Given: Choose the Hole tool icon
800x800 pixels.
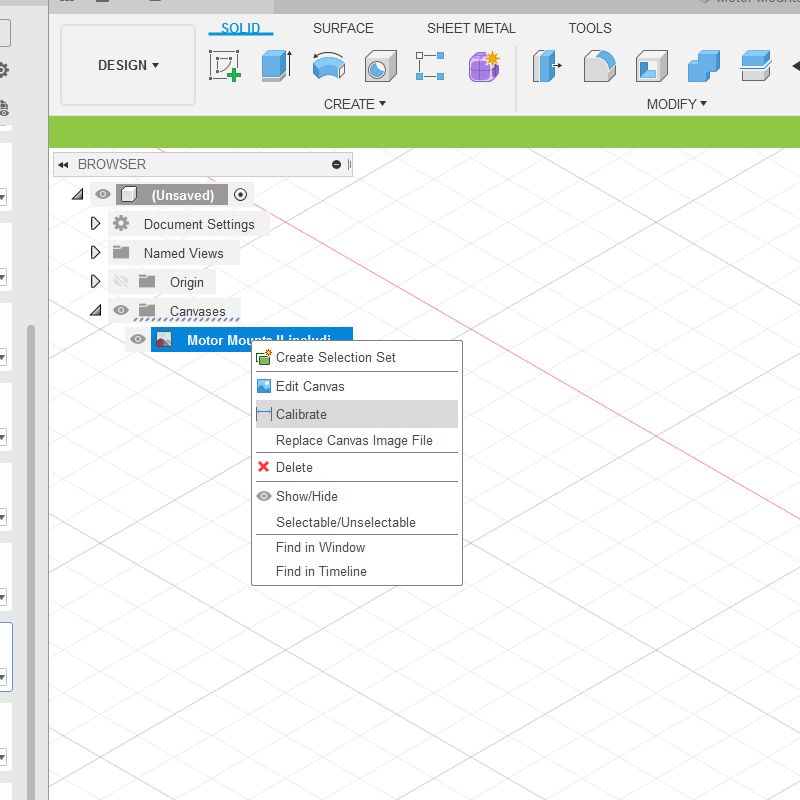Looking at the screenshot, I should [379, 66].
